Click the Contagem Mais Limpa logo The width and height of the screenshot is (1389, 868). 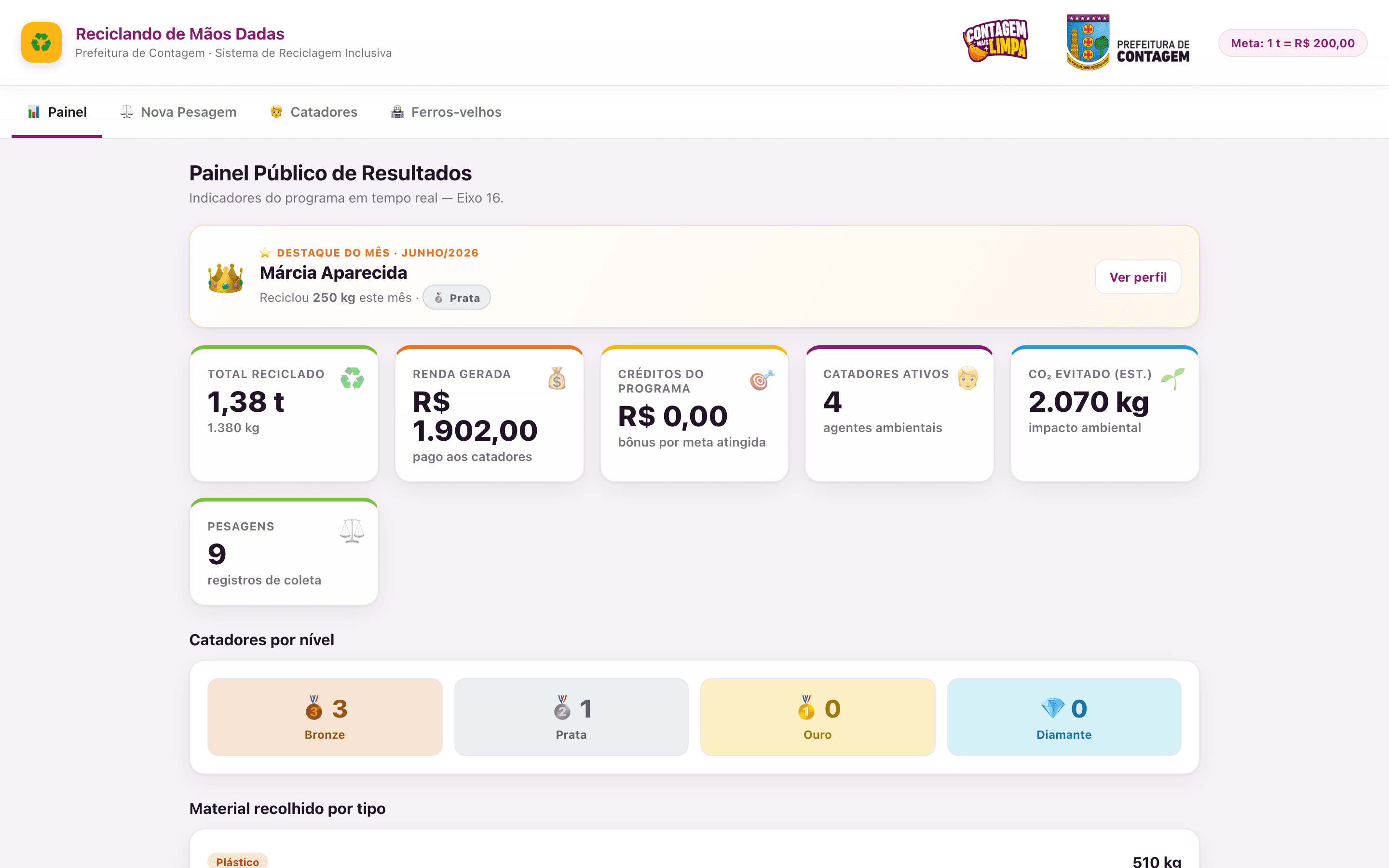click(x=996, y=41)
